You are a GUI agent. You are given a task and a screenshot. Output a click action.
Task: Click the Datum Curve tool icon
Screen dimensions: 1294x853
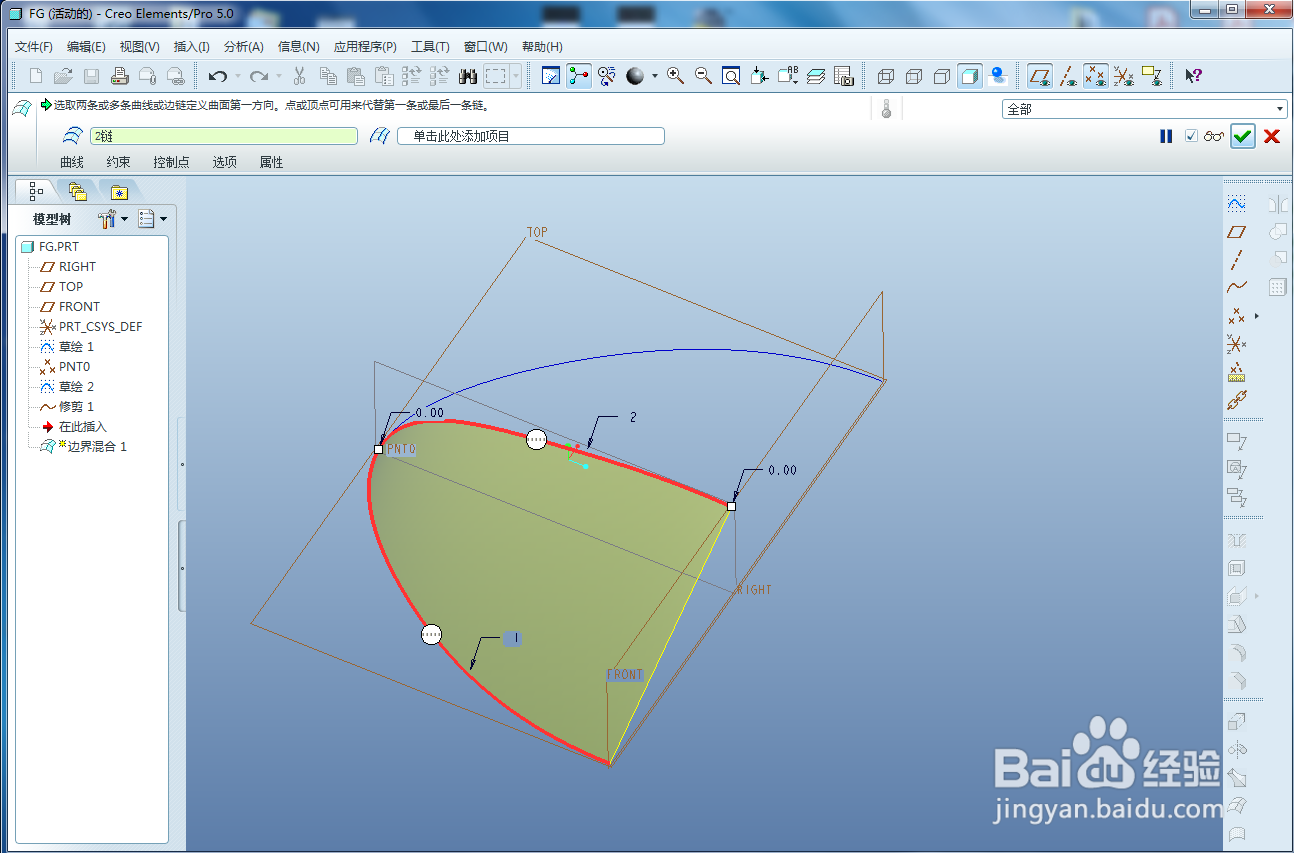(x=1237, y=288)
